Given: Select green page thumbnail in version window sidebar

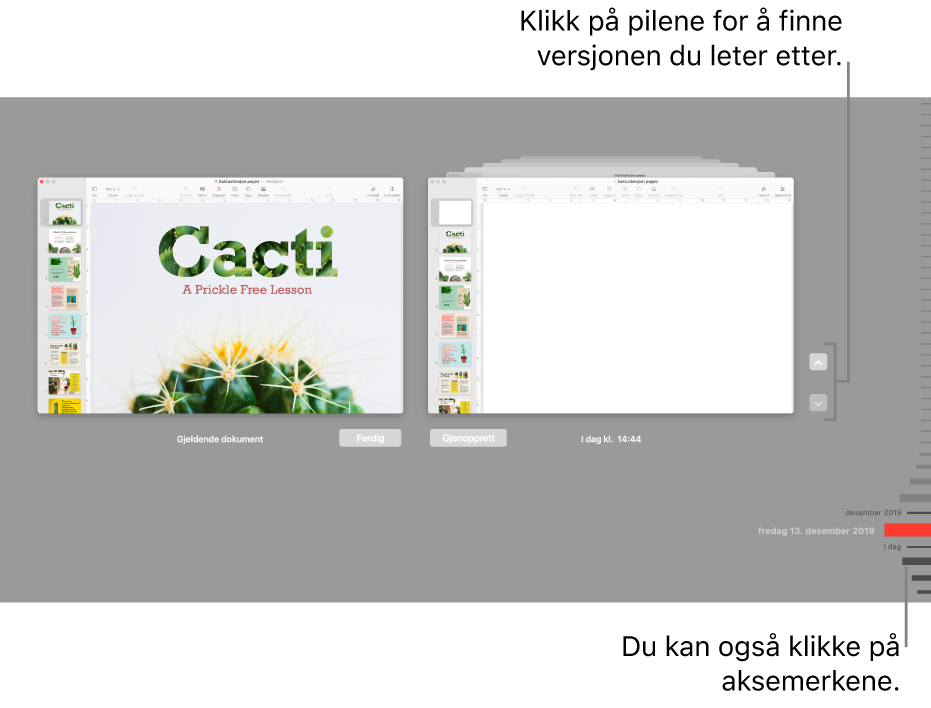Looking at the screenshot, I should (455, 297).
